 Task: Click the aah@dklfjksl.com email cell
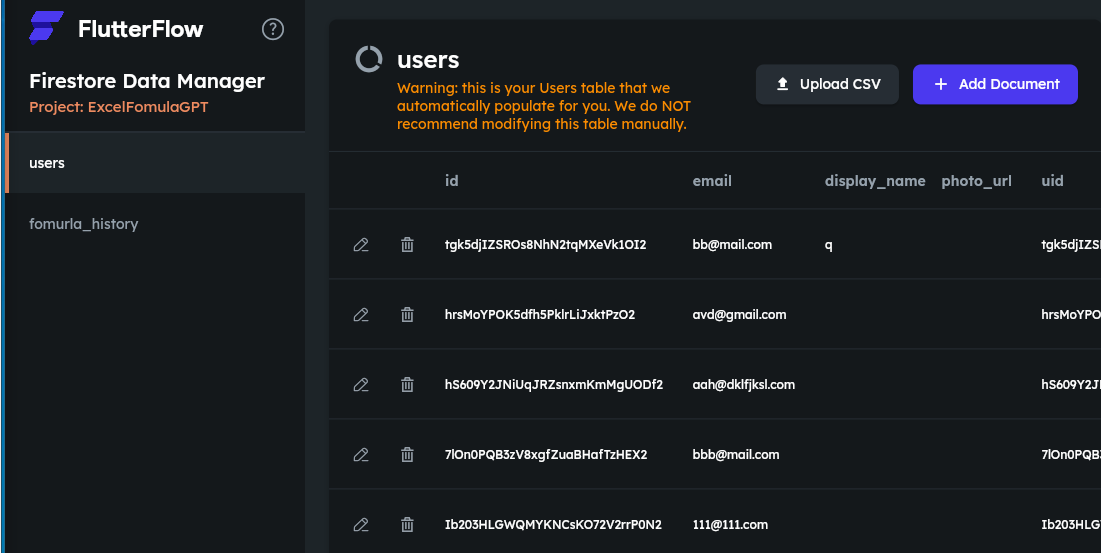(x=744, y=385)
